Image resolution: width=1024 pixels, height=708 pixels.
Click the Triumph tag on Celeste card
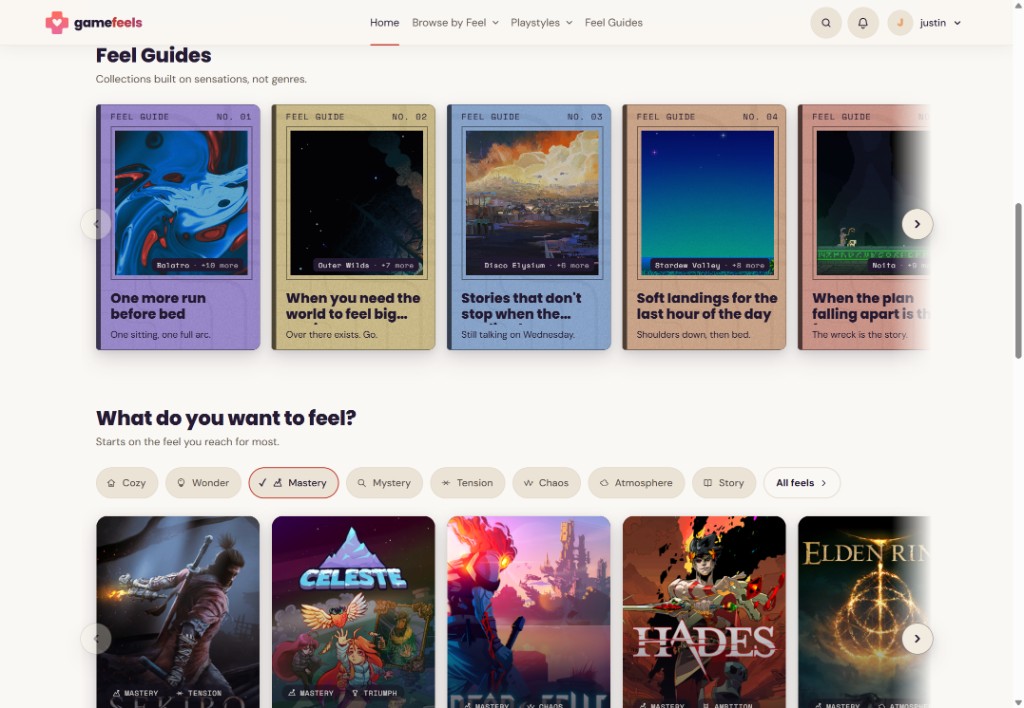[x=374, y=693]
